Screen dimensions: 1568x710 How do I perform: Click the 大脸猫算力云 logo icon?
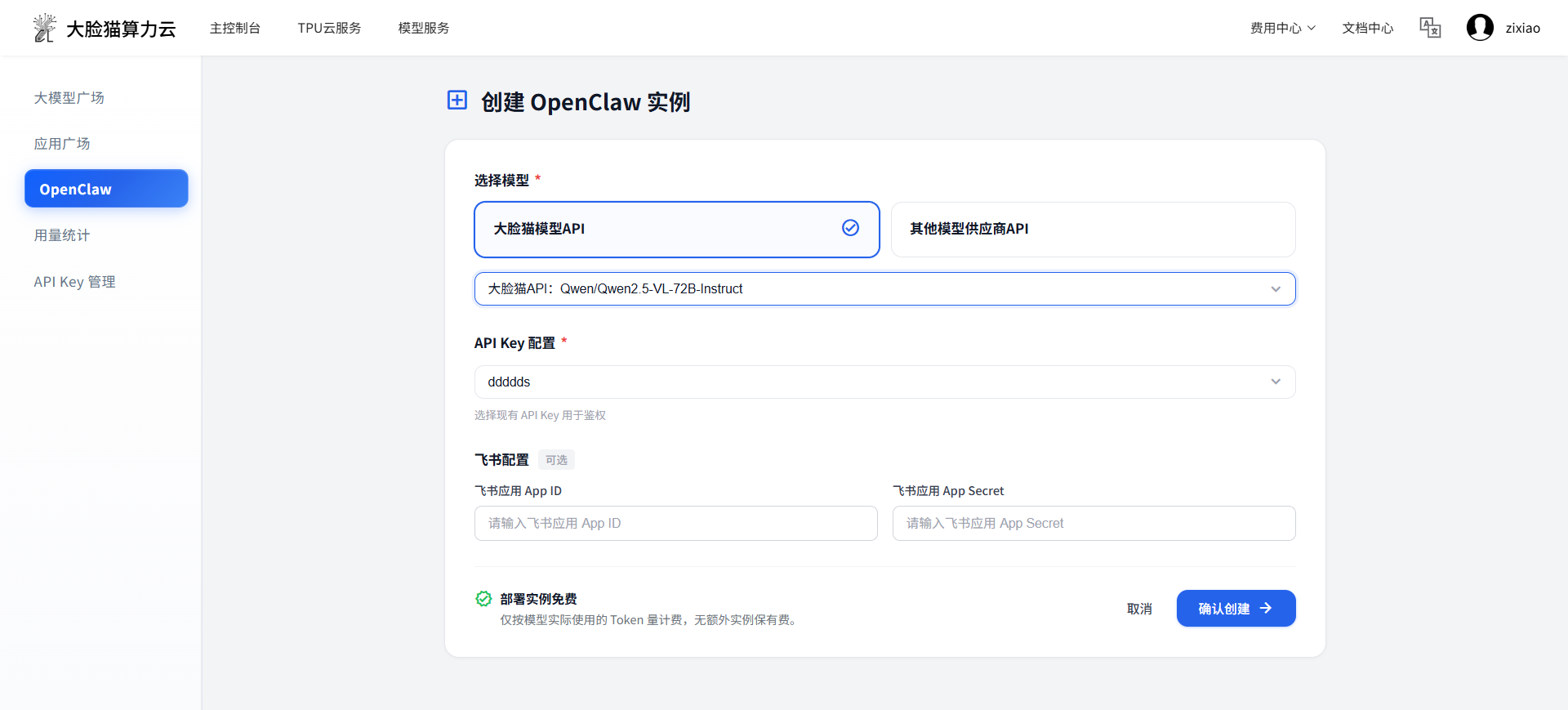click(44, 28)
